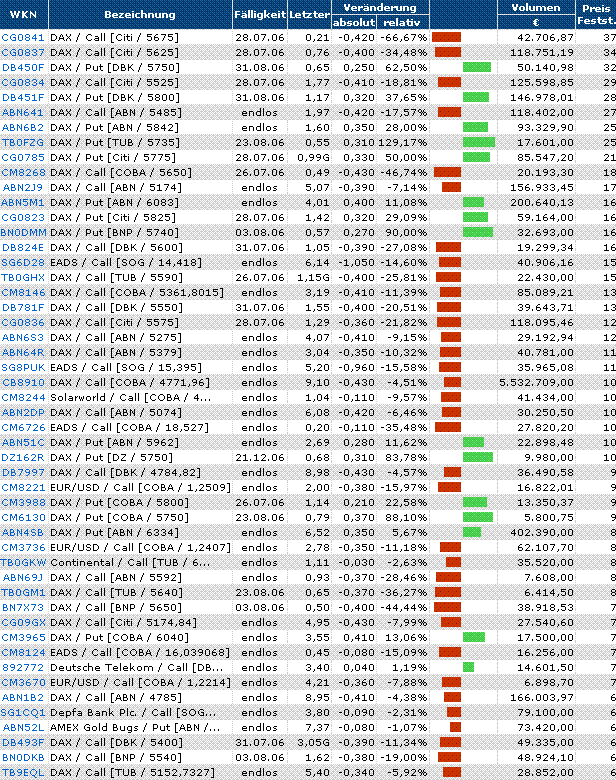Select the text EADS / Call [SOG / 14,418]
Screen dimensions: 616x780
pos(126,263)
